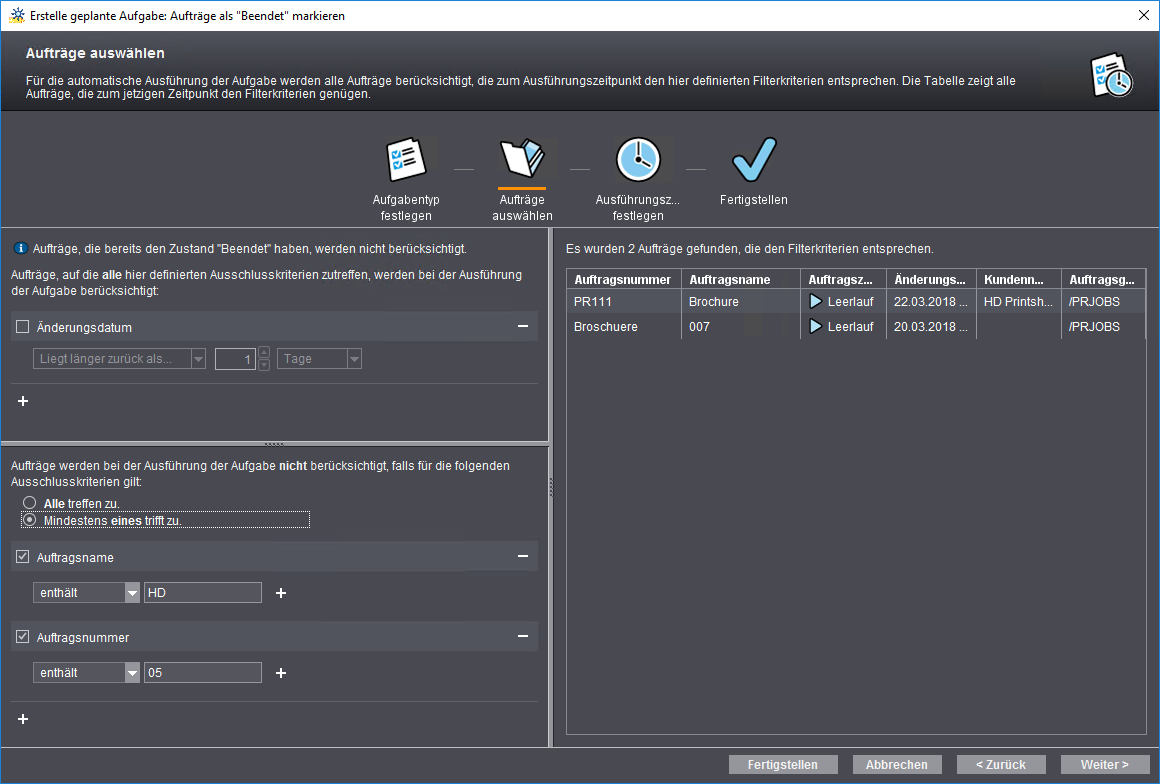Click the /PRJOBS cell in PR111 row

coord(1103,302)
